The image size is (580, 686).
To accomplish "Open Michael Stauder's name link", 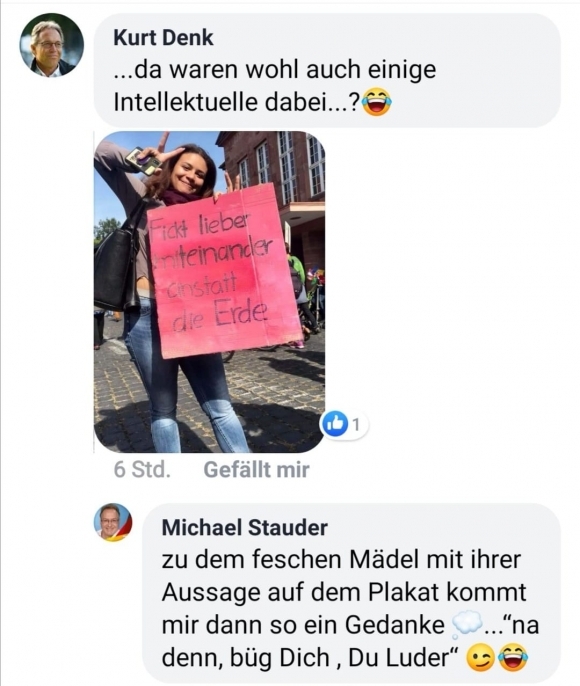I will pyautogui.click(x=245, y=527).
